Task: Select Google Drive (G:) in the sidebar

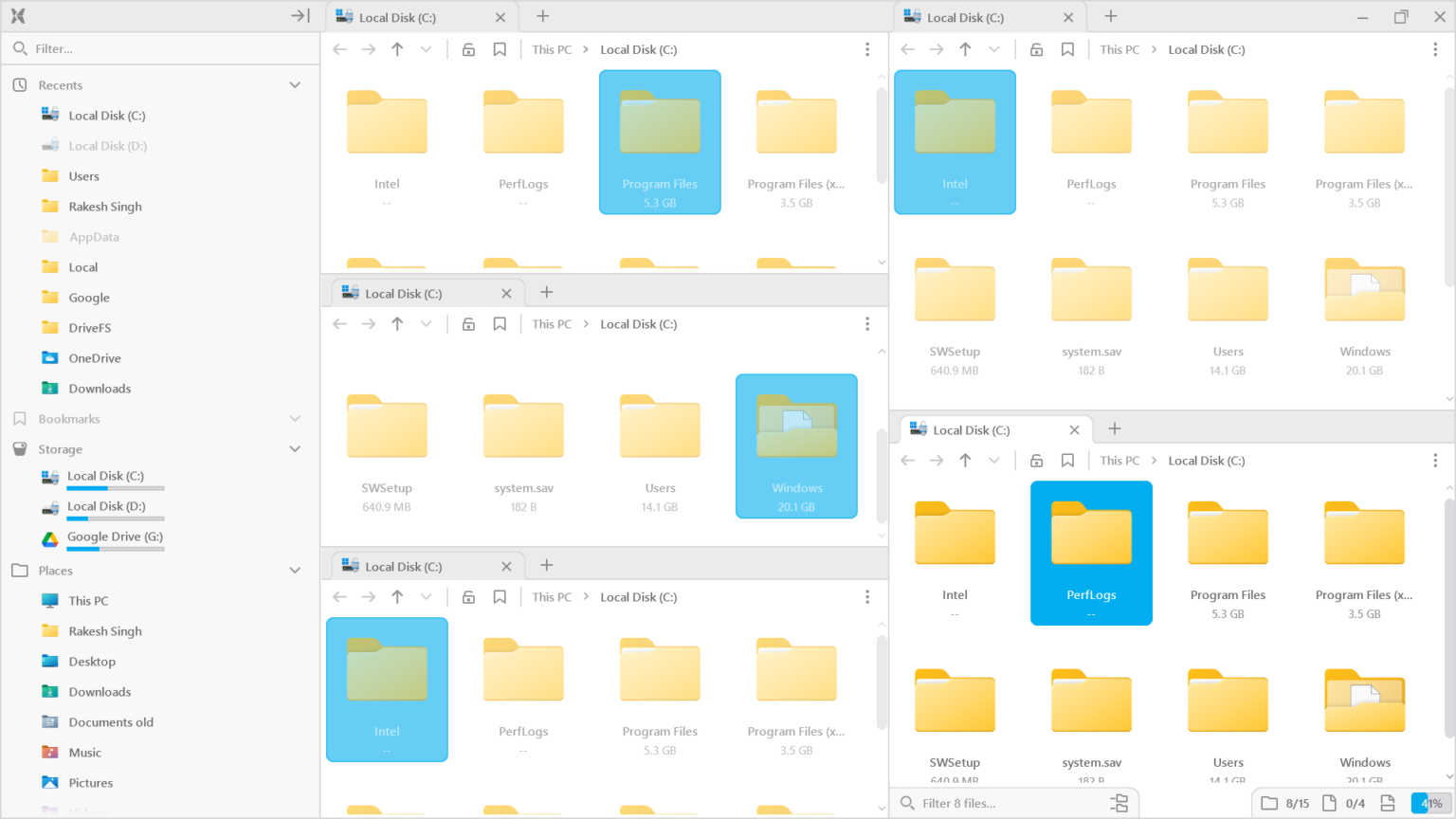Action: click(112, 537)
